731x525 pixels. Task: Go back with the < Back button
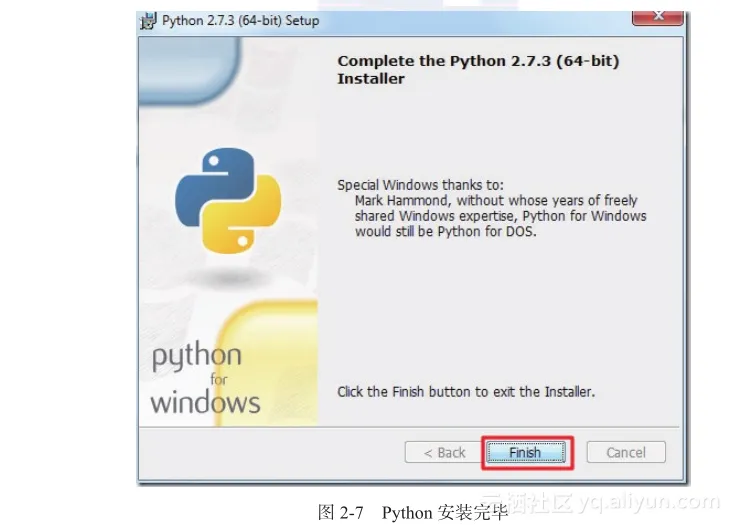444,452
